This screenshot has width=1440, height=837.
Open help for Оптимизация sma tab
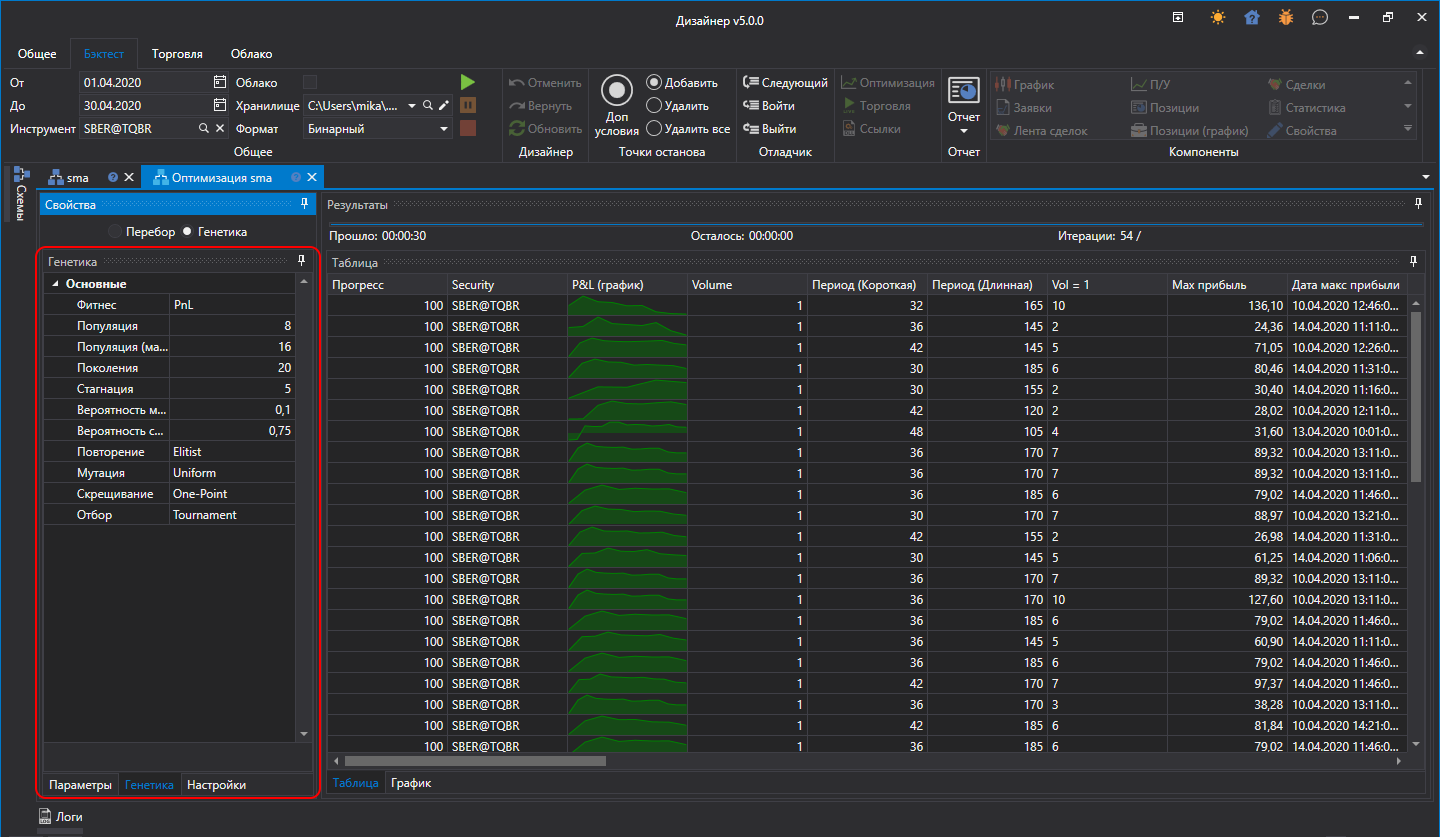(x=296, y=177)
